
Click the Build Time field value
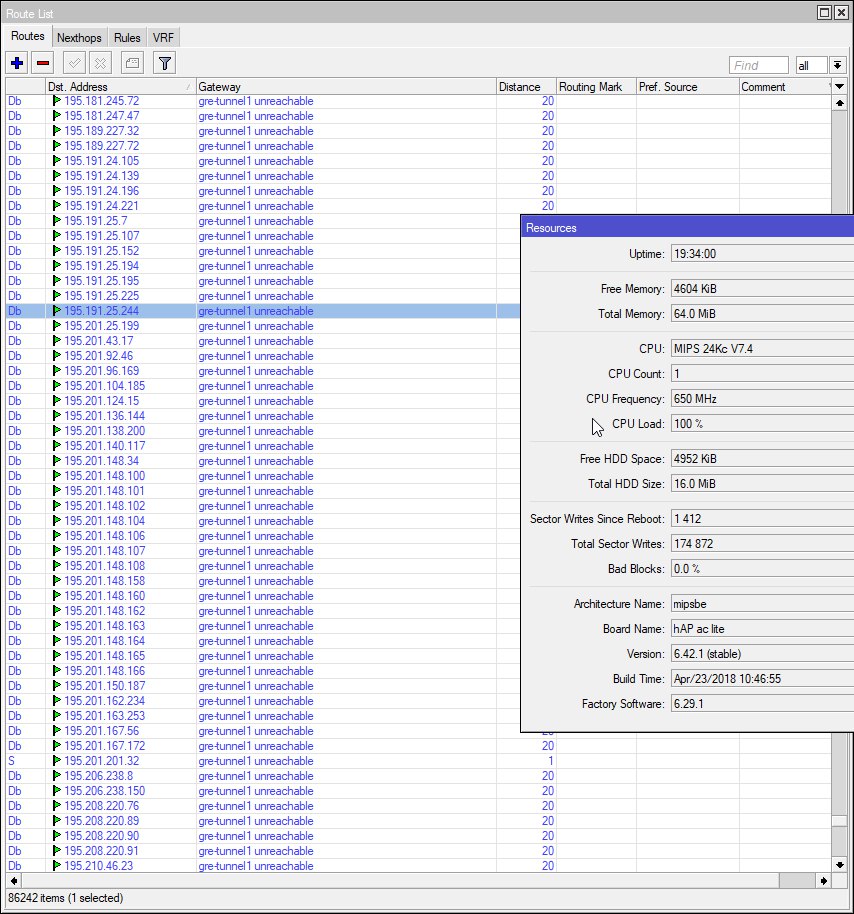(x=762, y=679)
